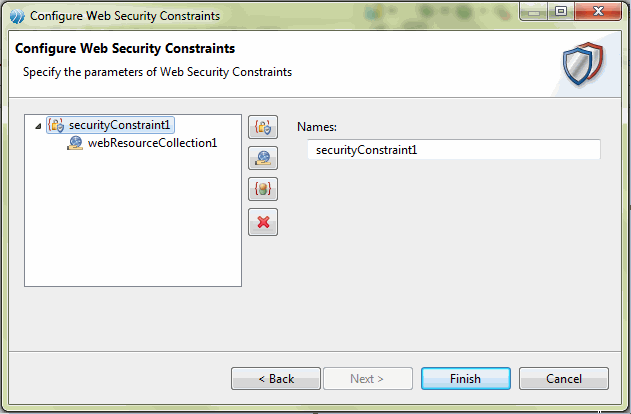
Task: Click the window icon in the title bar
Action: [x=15, y=16]
